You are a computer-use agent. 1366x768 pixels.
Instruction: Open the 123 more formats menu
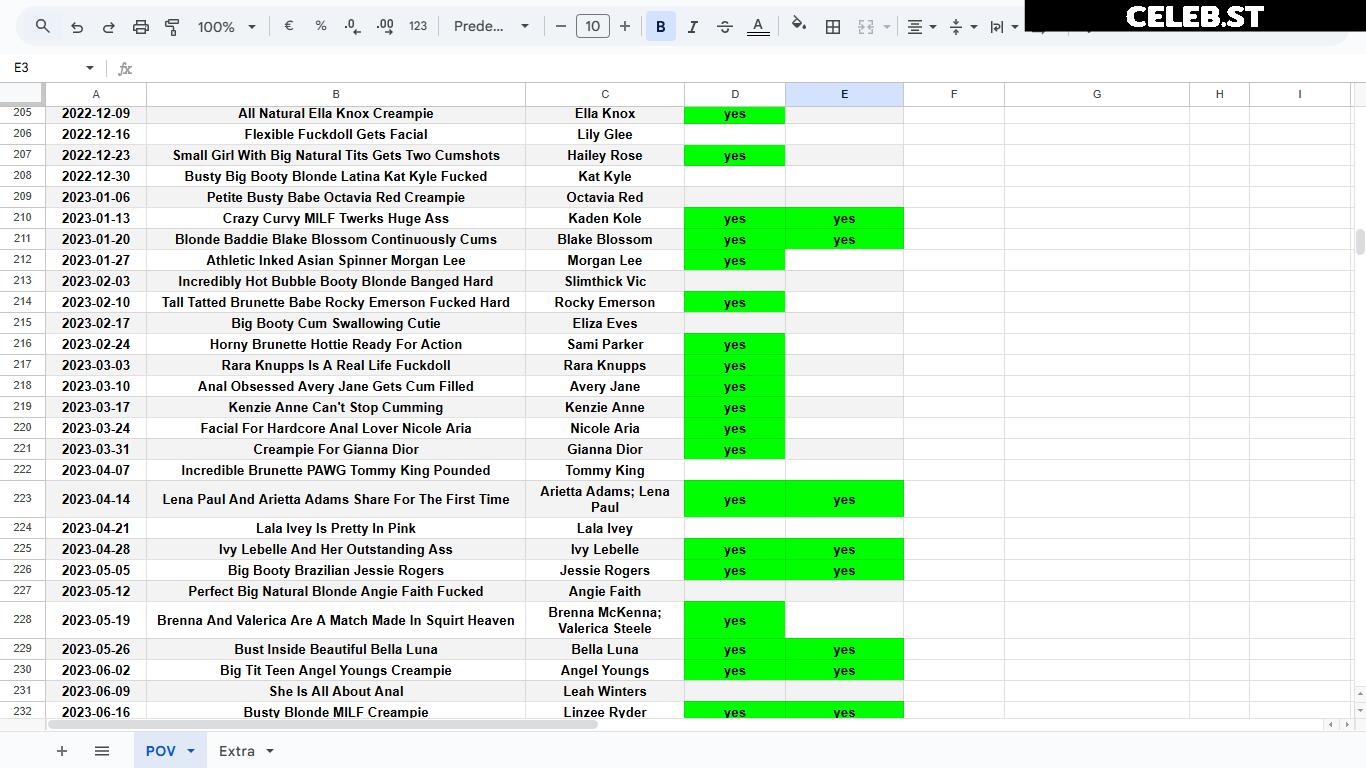418,27
